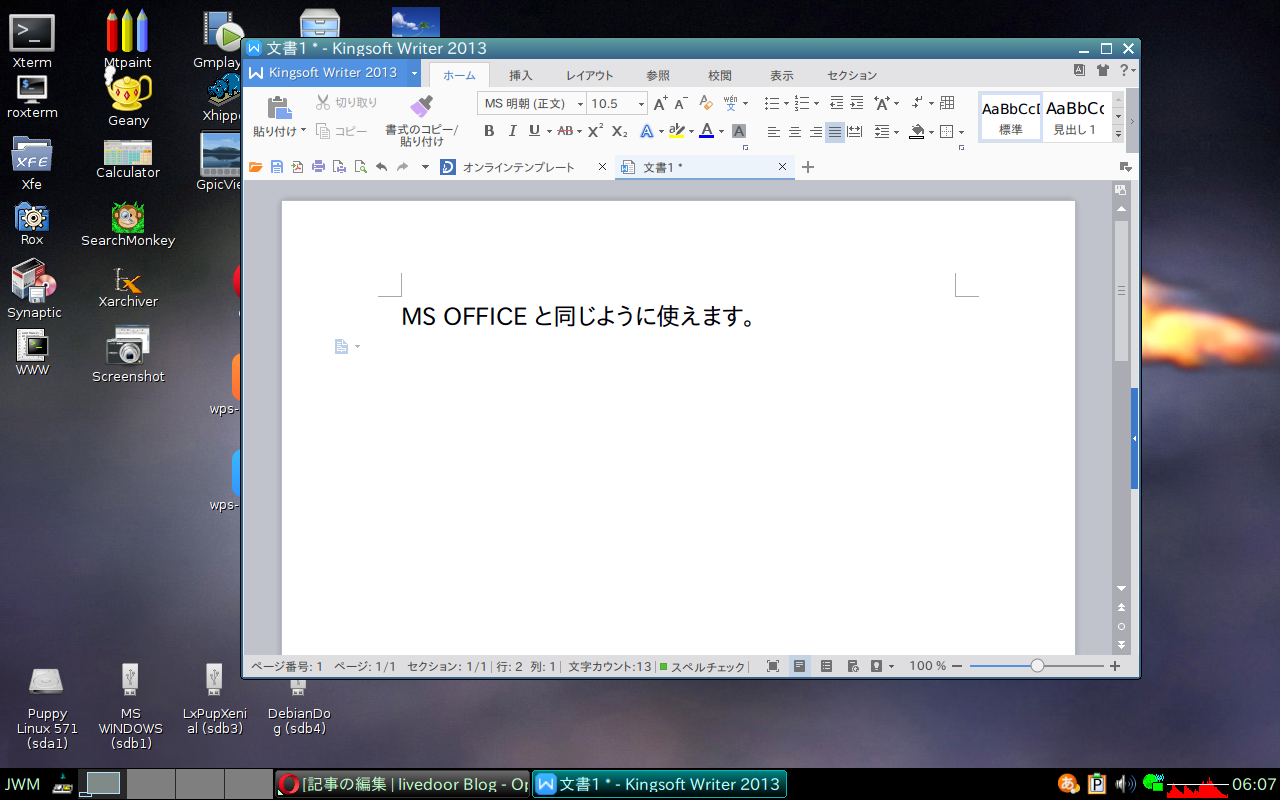Open the font name dropdown MS 明朝
1280x800 pixels.
580,104
